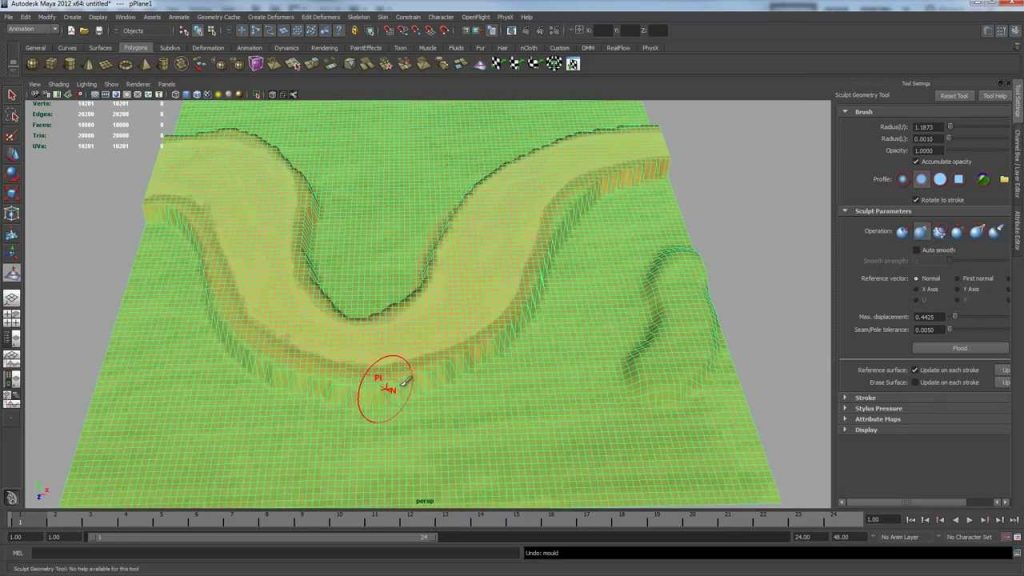1024x576 pixels.
Task: Click play forward in playback controls
Action: point(970,520)
